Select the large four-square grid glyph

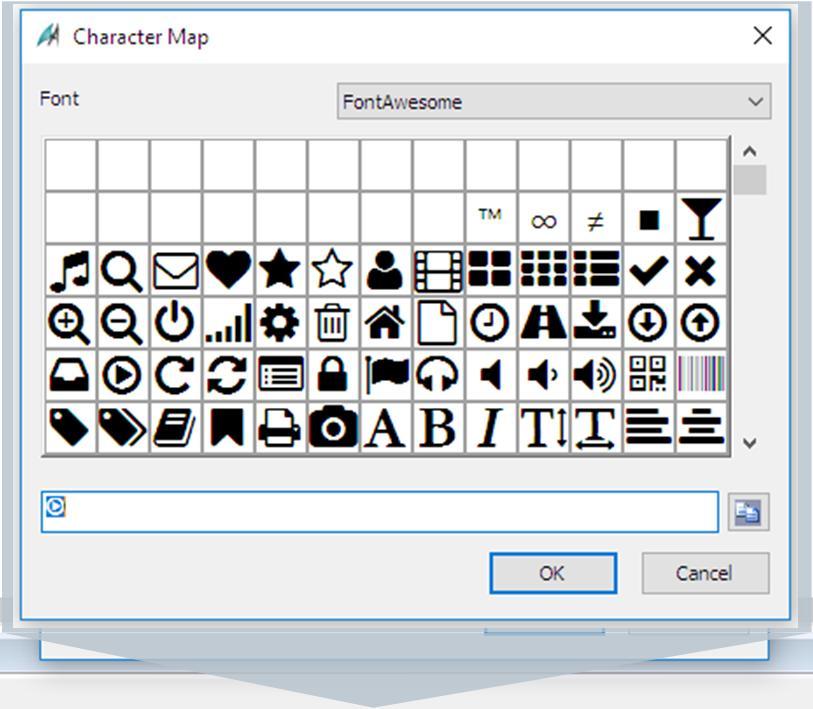[490, 271]
